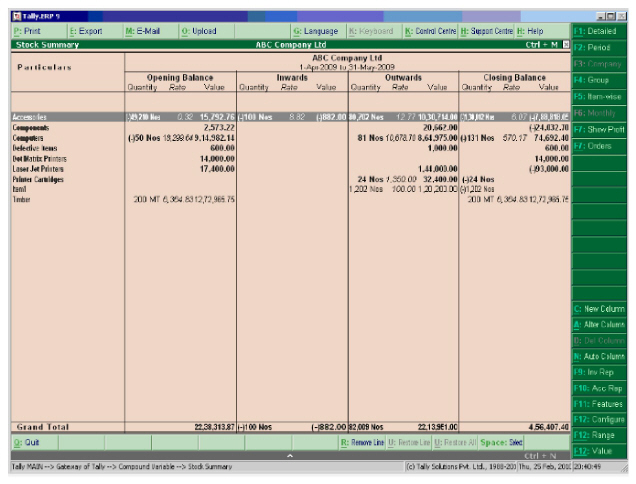Click D: Del Column button
This screenshot has height=484, width=636.
[599, 341]
